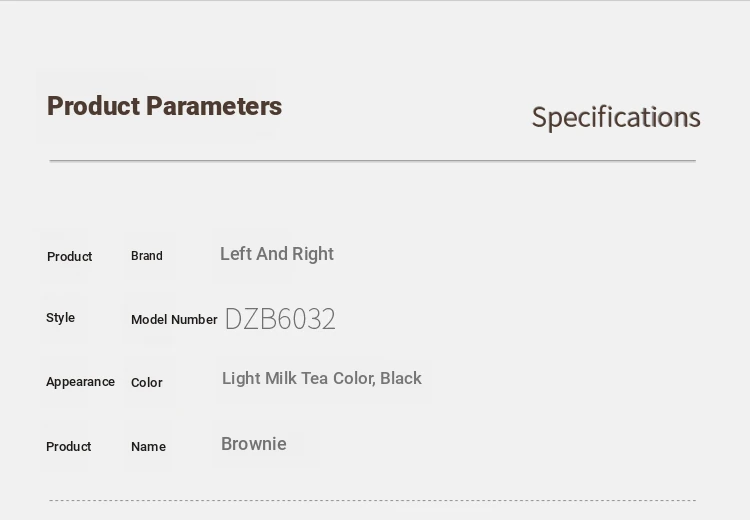This screenshot has width=750, height=520.
Task: Select the Left And Right brand value
Action: coord(277,254)
